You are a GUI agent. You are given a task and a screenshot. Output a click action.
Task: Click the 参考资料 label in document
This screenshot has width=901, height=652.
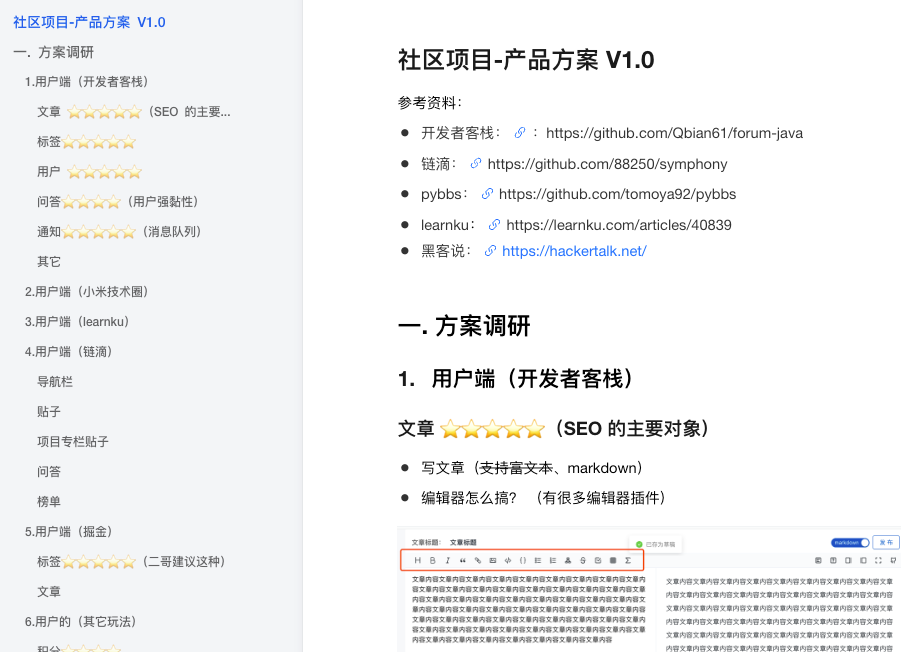click(429, 103)
